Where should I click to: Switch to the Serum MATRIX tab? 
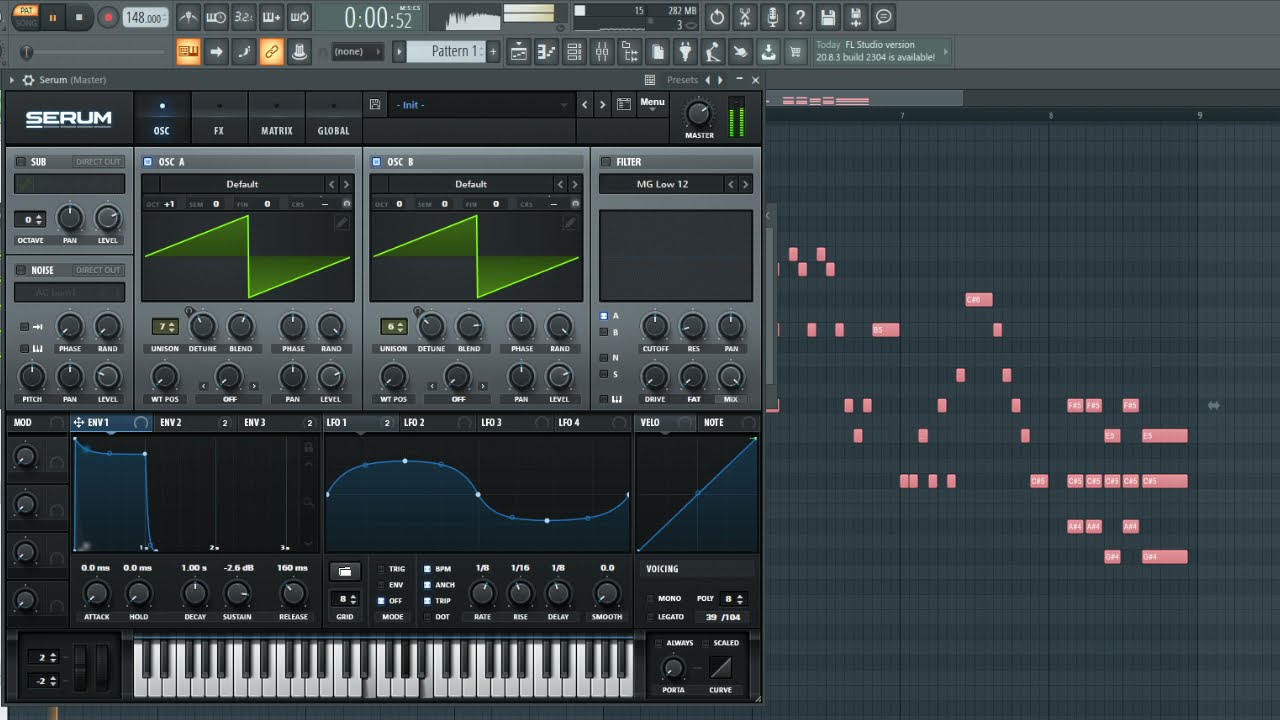click(x=277, y=118)
